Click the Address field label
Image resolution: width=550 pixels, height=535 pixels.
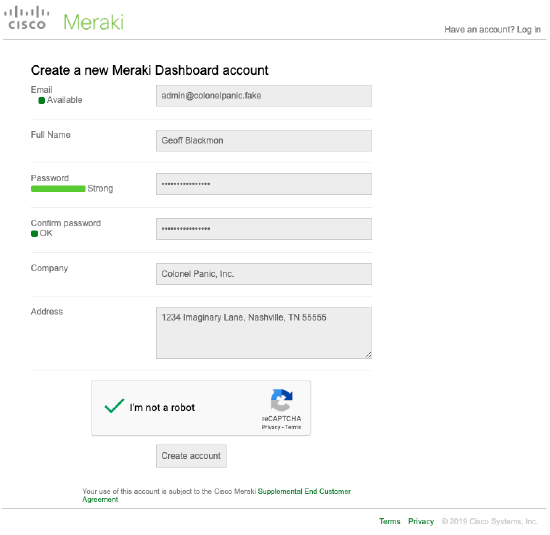click(47, 312)
